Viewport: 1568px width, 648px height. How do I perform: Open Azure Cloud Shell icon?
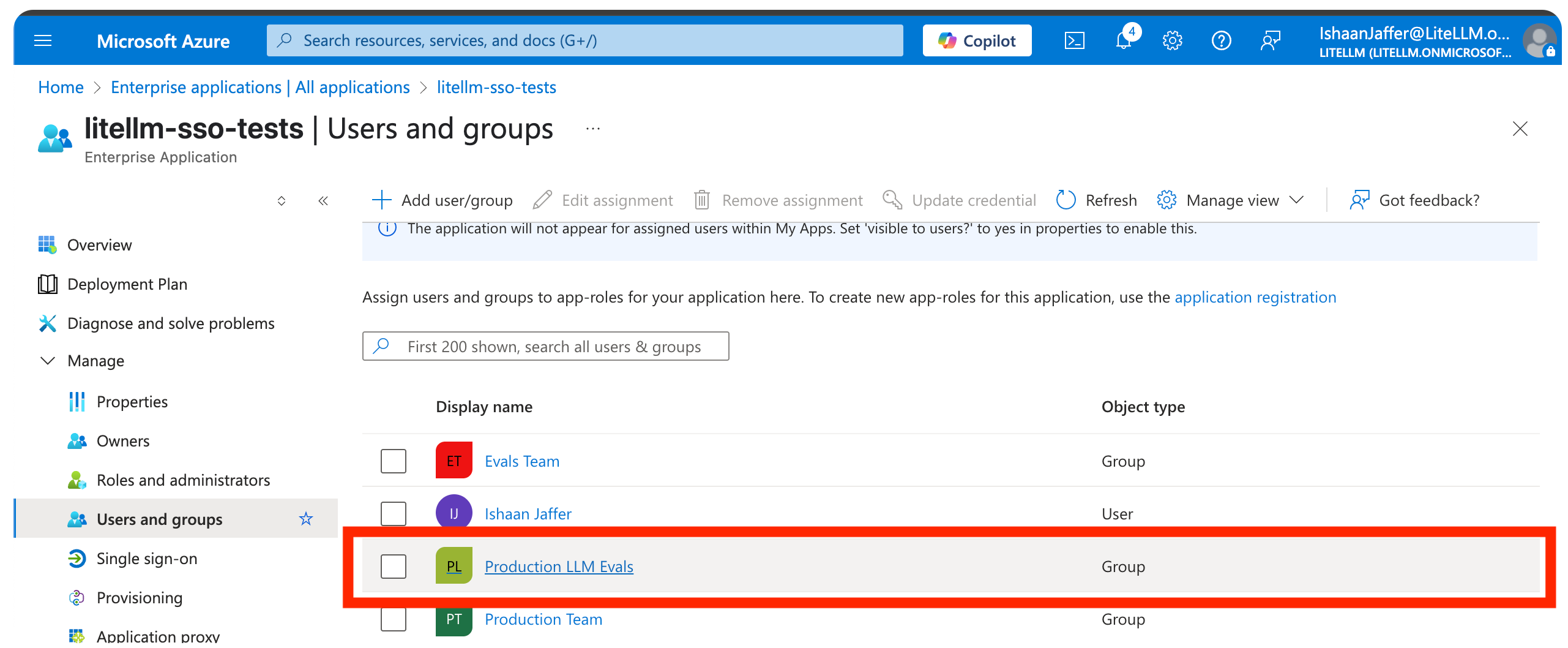[1075, 41]
